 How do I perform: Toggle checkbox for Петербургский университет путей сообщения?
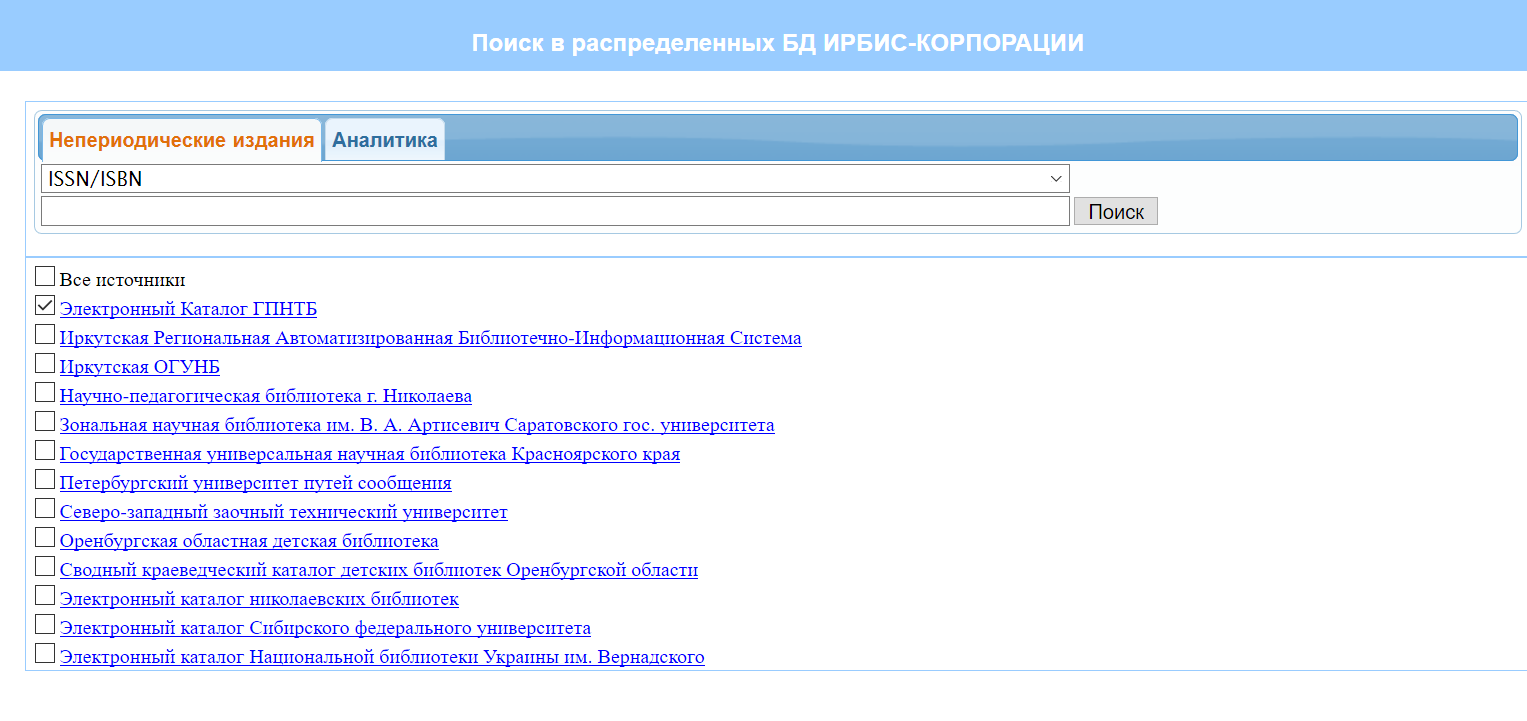pos(45,479)
